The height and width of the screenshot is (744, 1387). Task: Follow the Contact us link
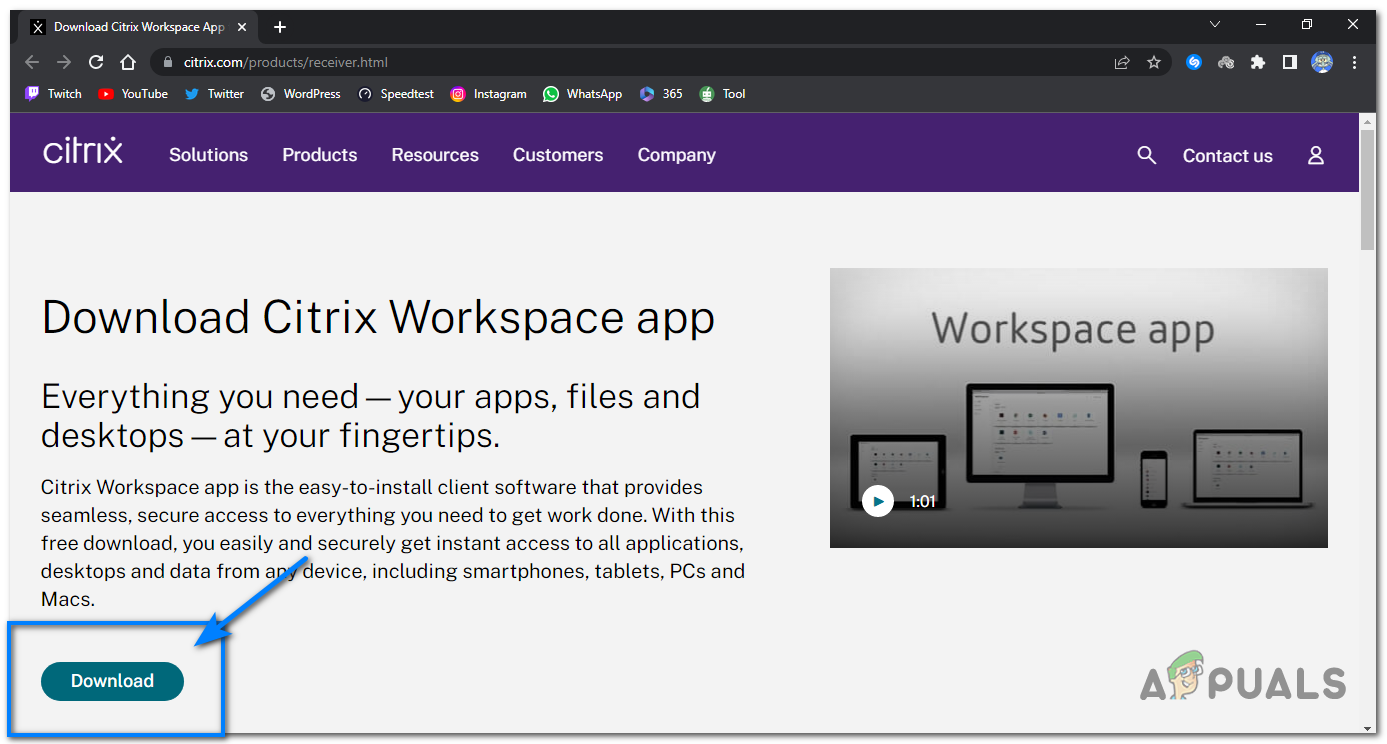coord(1228,155)
